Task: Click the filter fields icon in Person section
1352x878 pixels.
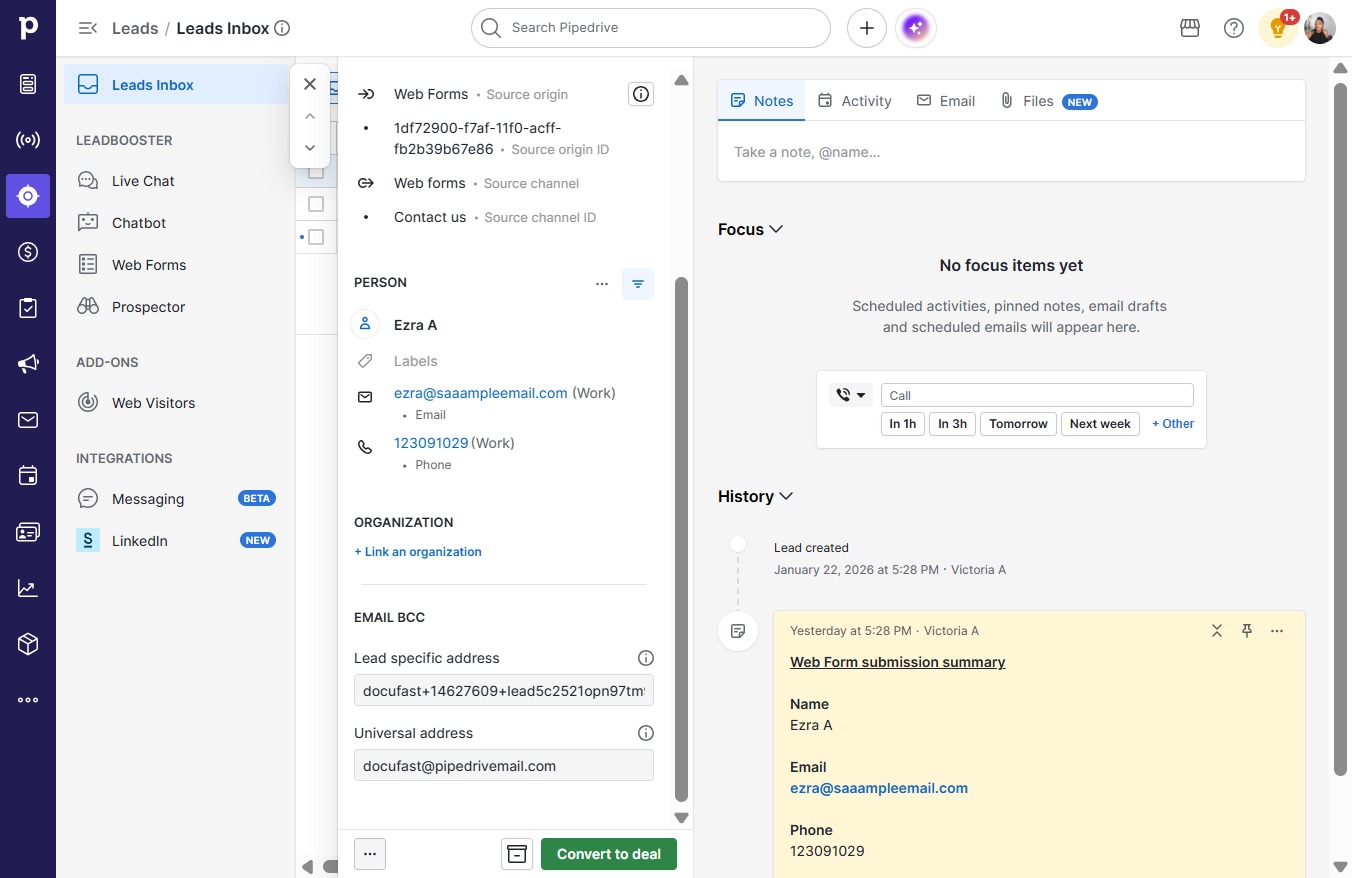Action: [638, 284]
